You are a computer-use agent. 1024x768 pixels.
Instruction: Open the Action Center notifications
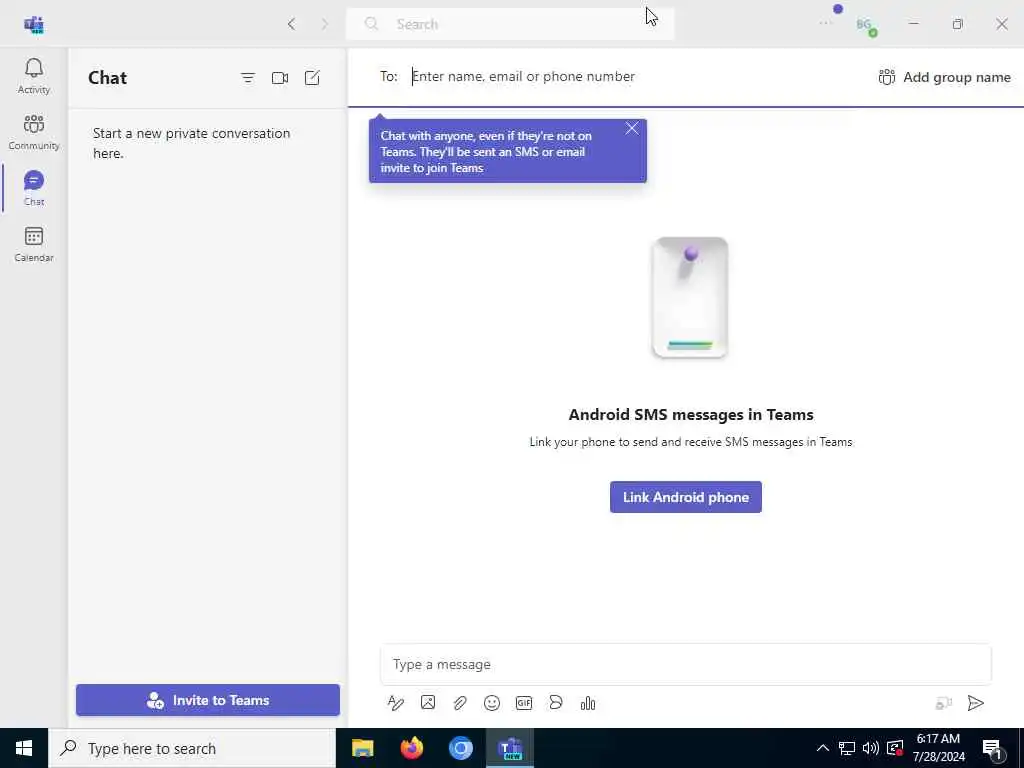click(993, 748)
